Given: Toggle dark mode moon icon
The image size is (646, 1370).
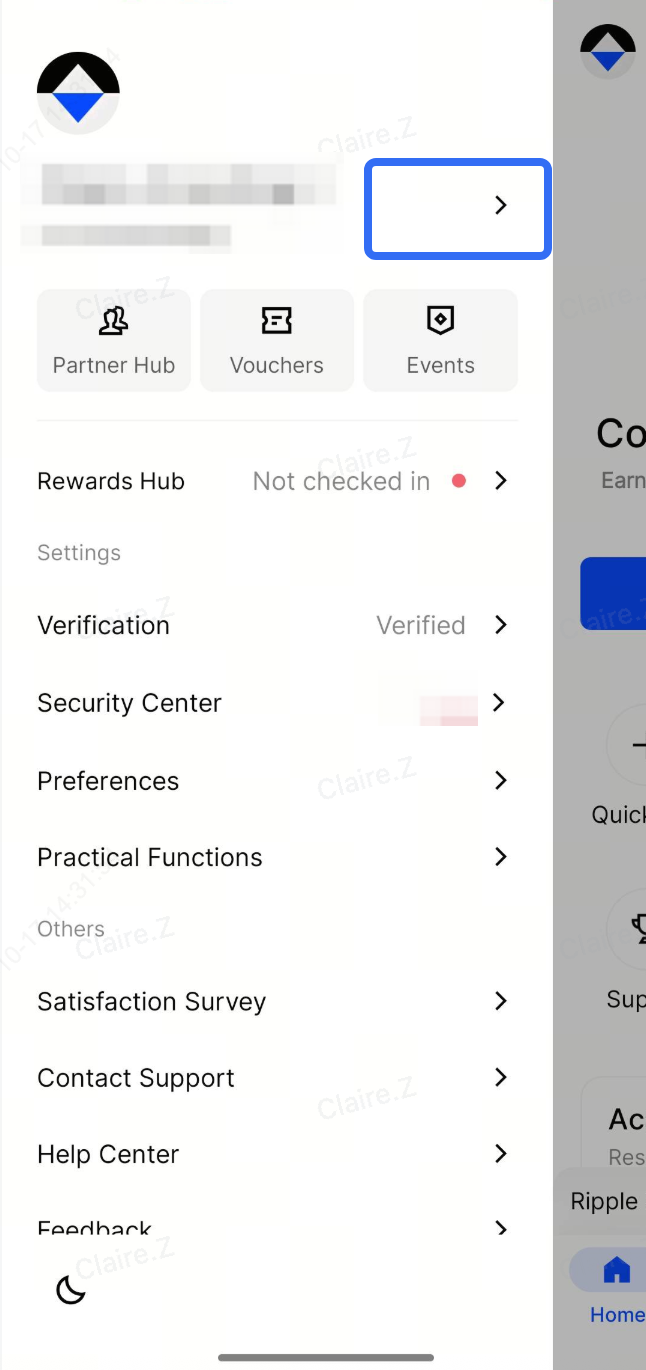Looking at the screenshot, I should pos(71,1290).
